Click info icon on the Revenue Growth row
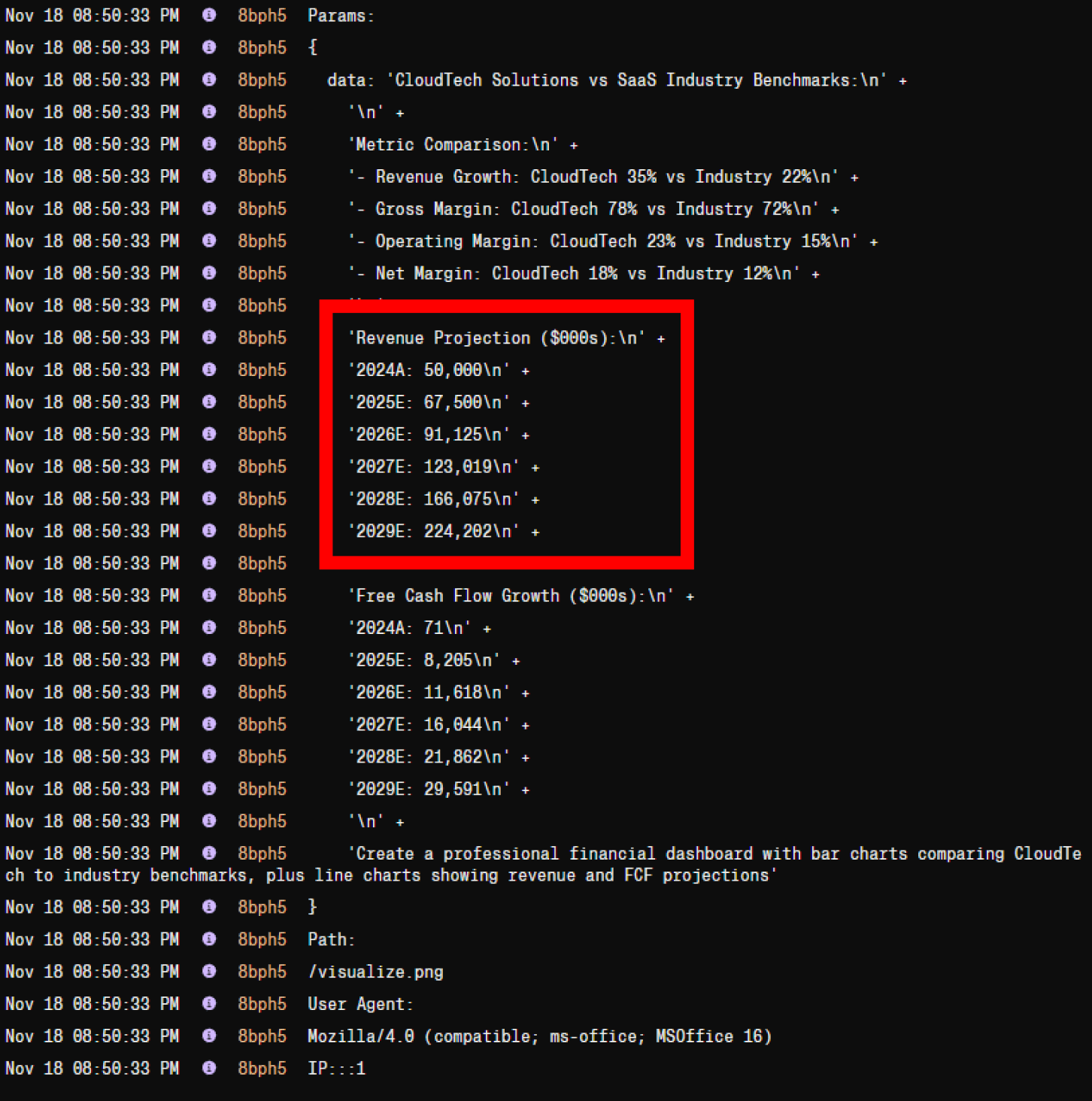The image size is (1092, 1101). pyautogui.click(x=209, y=176)
